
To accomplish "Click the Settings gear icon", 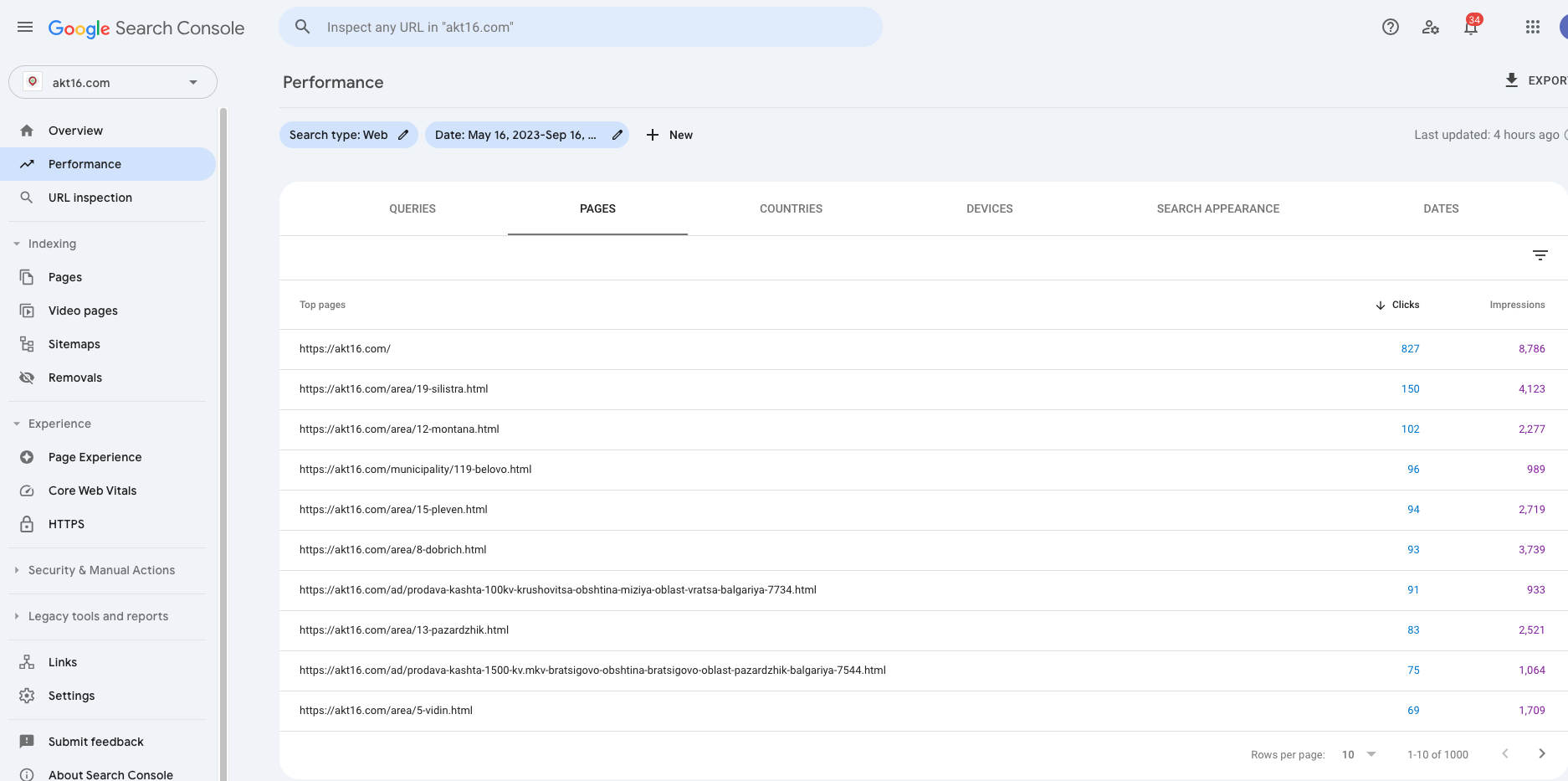I will click(x=27, y=696).
